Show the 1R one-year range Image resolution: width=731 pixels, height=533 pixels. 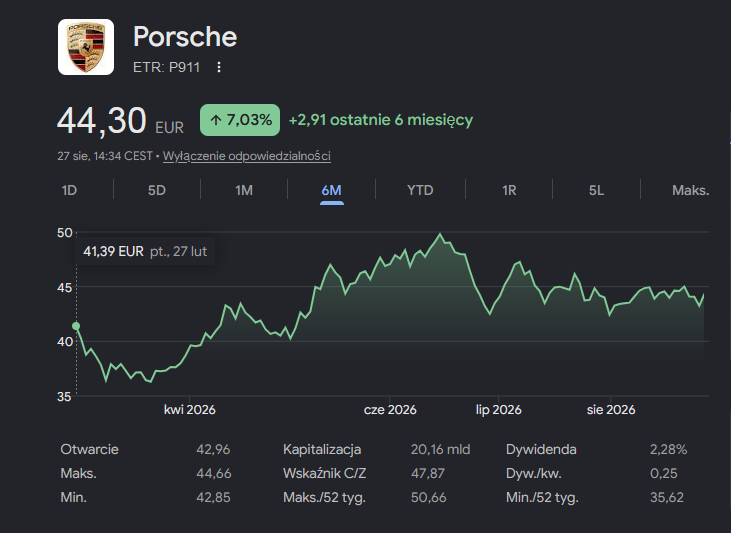tap(509, 190)
